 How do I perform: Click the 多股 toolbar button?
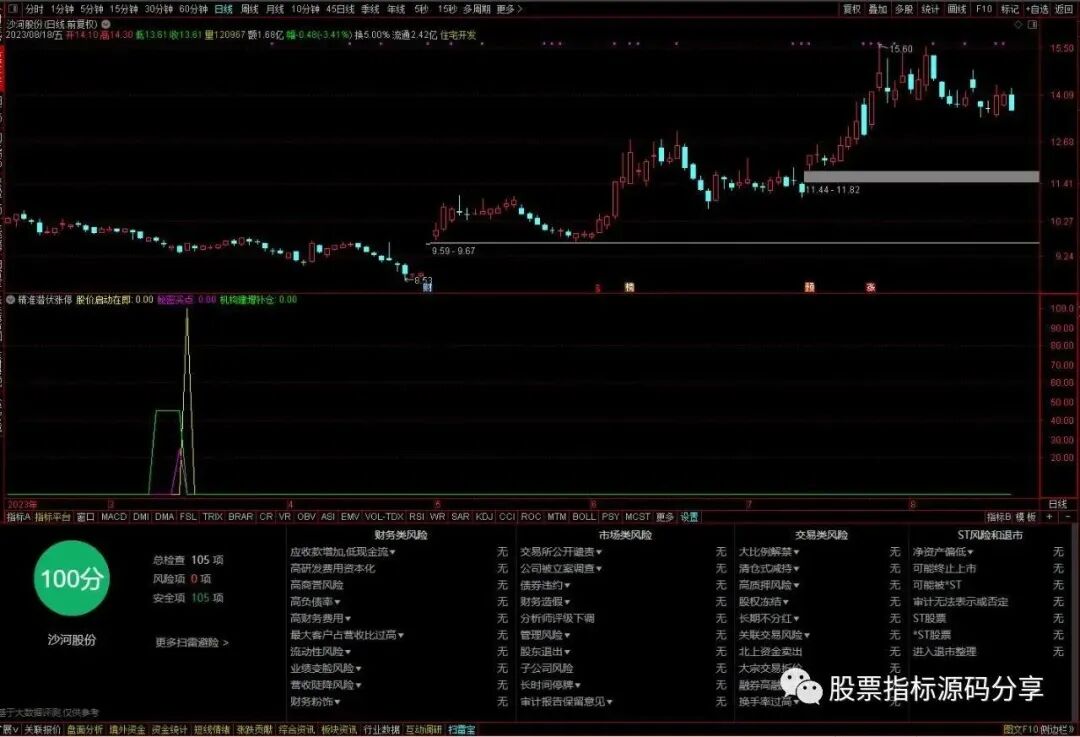click(x=904, y=10)
